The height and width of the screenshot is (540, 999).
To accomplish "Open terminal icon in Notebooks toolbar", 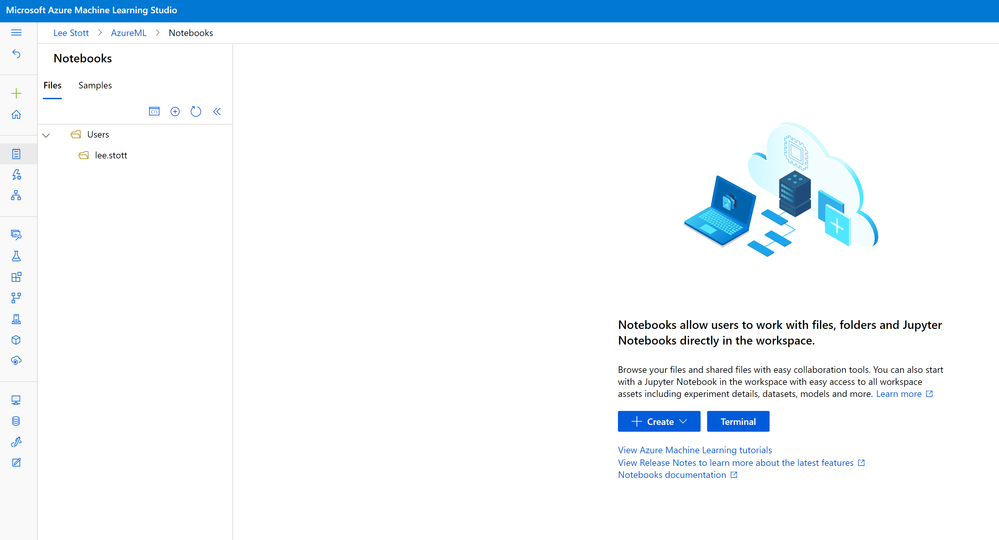I will [x=154, y=111].
